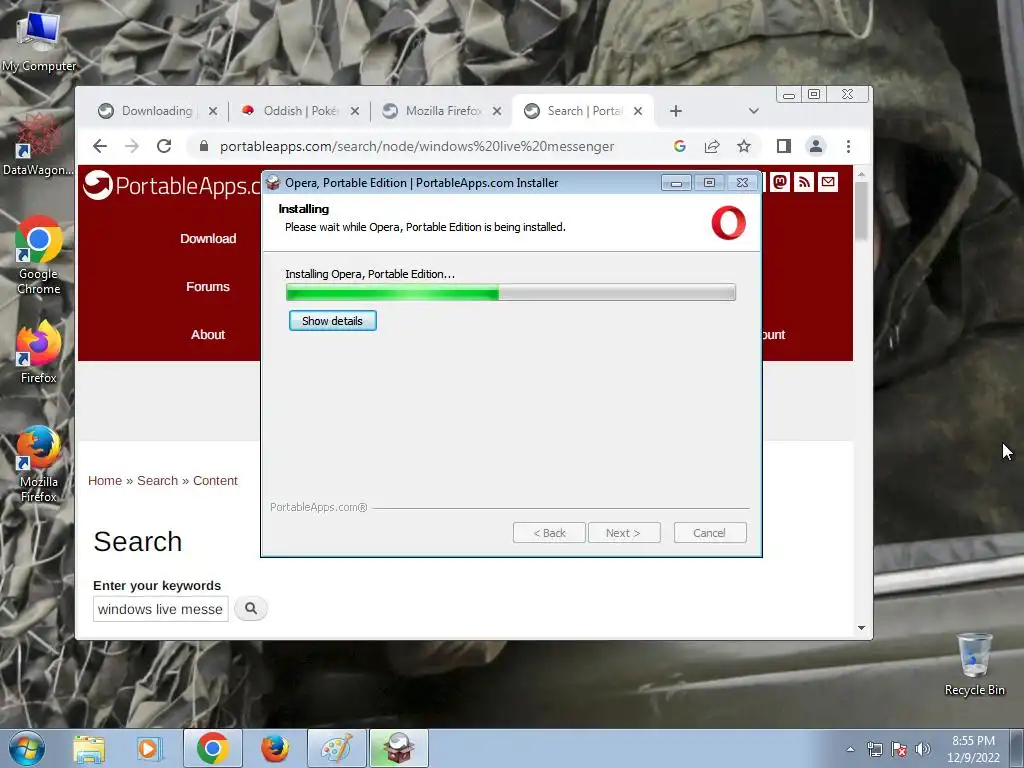This screenshot has height=768, width=1024.
Task: View site information lock icon
Action: click(204, 146)
